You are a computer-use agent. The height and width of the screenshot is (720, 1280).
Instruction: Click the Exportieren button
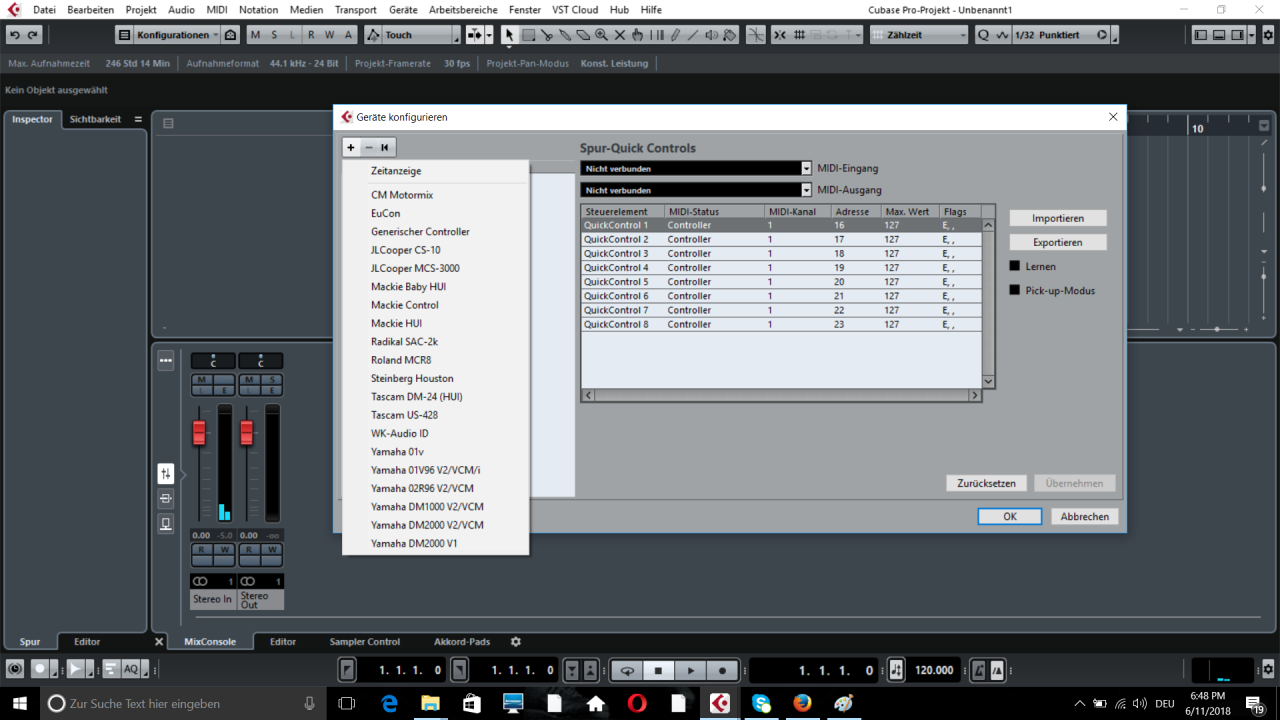click(x=1058, y=242)
